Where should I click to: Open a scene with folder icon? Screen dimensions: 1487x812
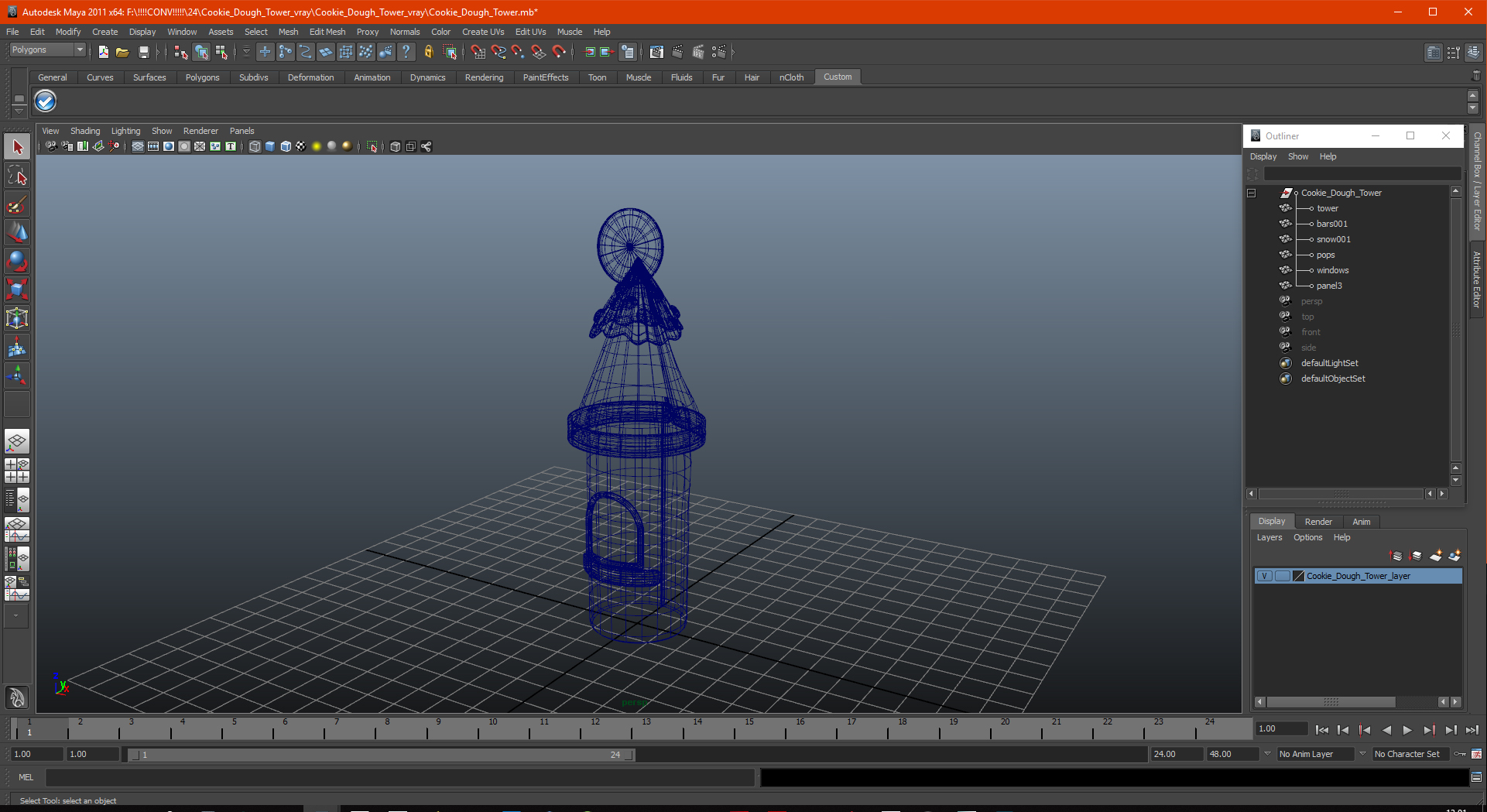122,52
